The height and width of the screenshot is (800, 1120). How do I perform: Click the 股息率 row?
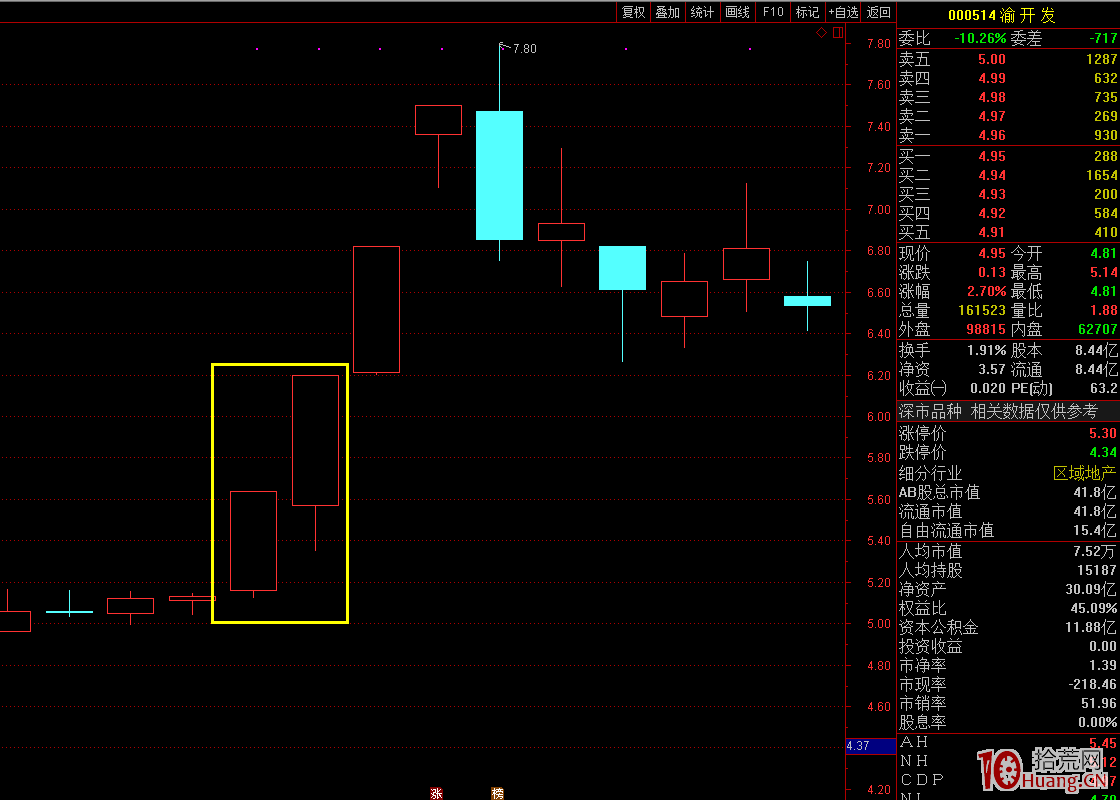click(x=1008, y=722)
